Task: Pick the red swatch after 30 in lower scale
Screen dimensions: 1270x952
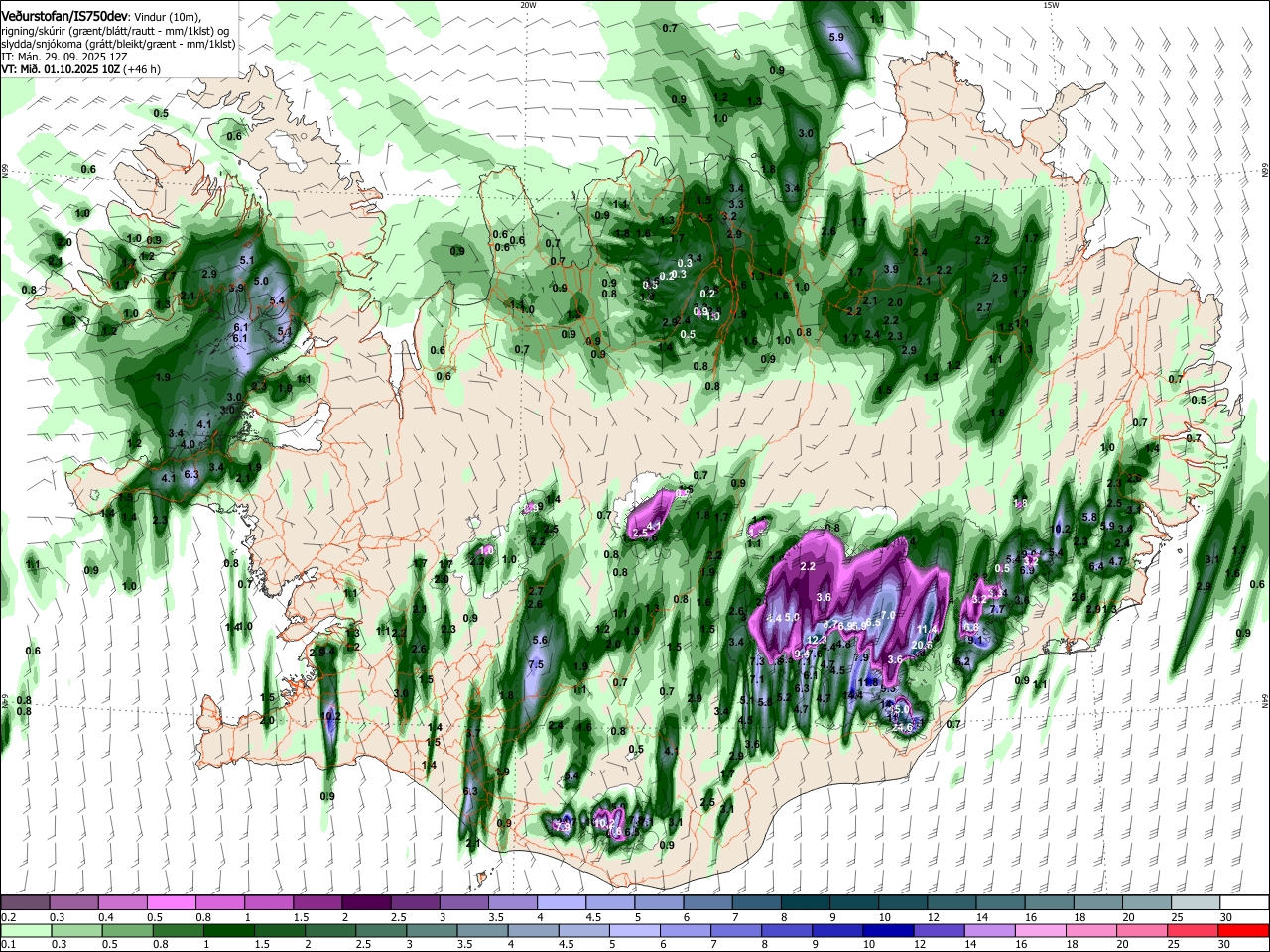Action: pos(1243,932)
